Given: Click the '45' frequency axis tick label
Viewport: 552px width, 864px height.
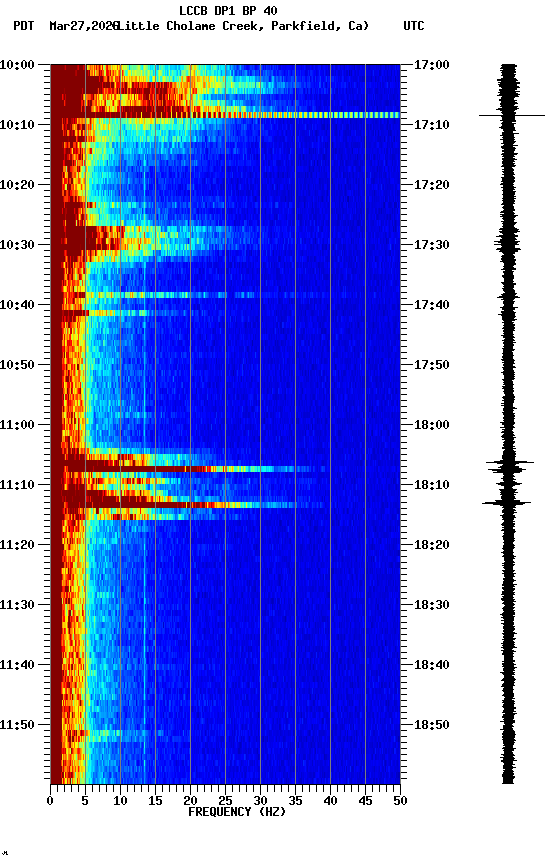Looking at the screenshot, I should click(x=365, y=801).
